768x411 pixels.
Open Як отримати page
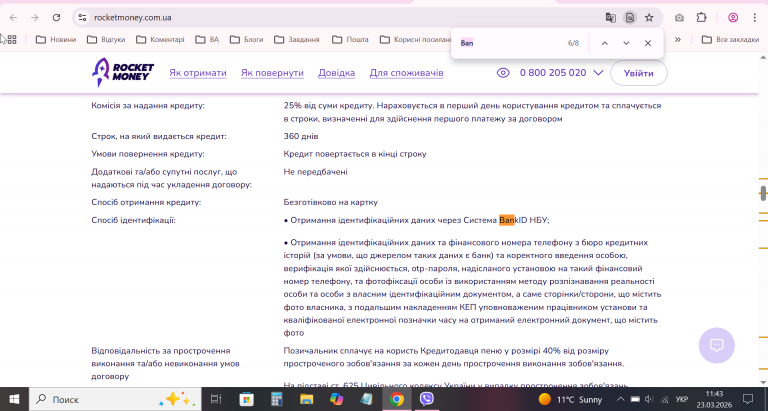point(198,73)
